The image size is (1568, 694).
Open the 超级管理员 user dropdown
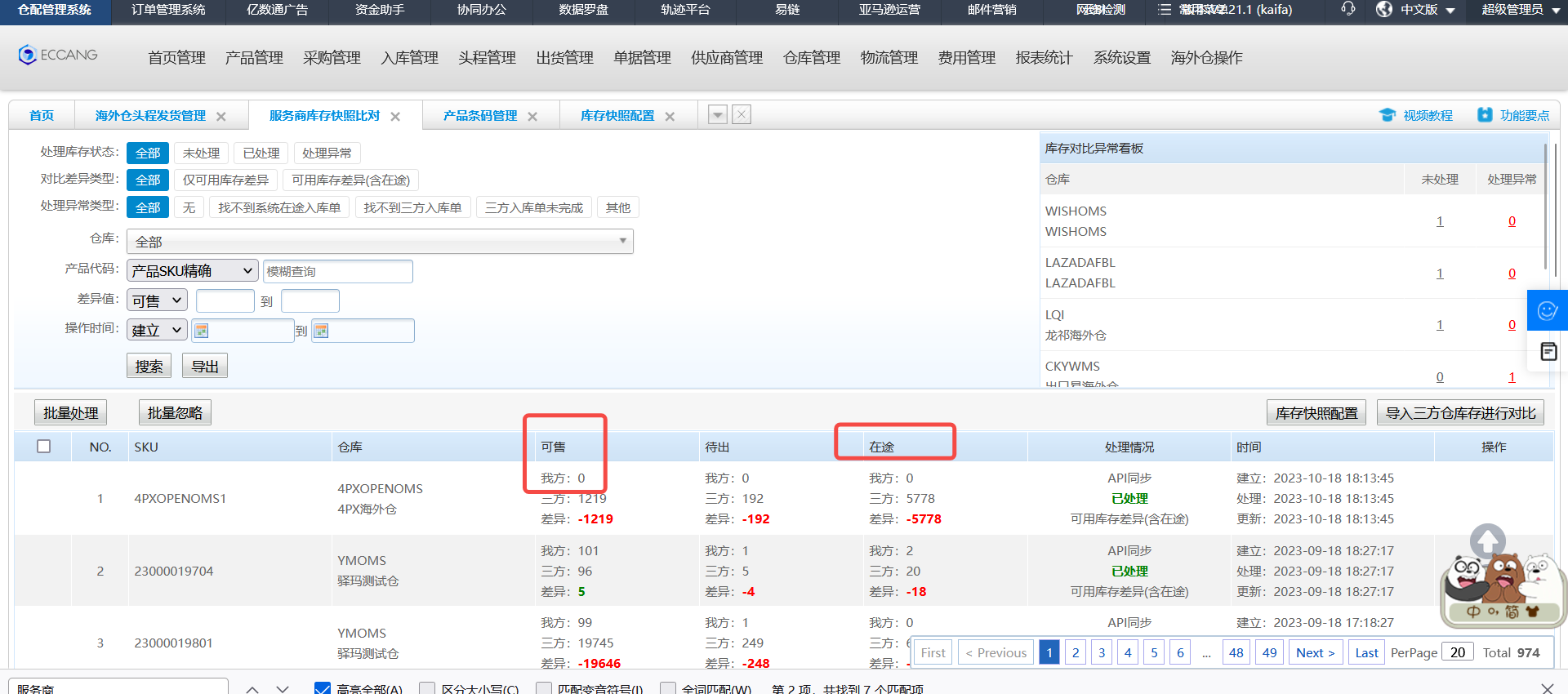tap(1521, 10)
